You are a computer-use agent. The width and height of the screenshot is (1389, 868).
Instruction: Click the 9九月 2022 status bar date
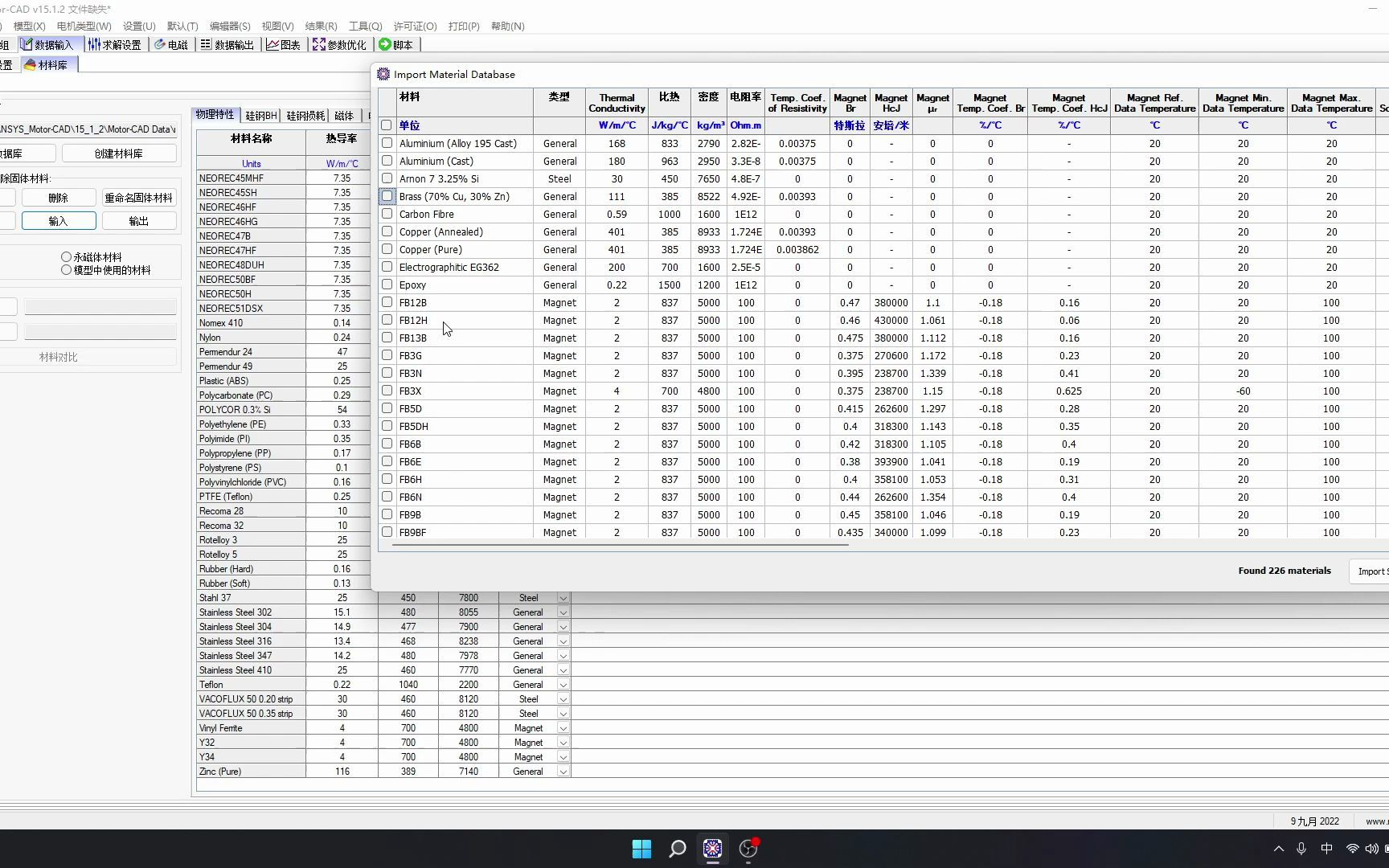point(1315,821)
